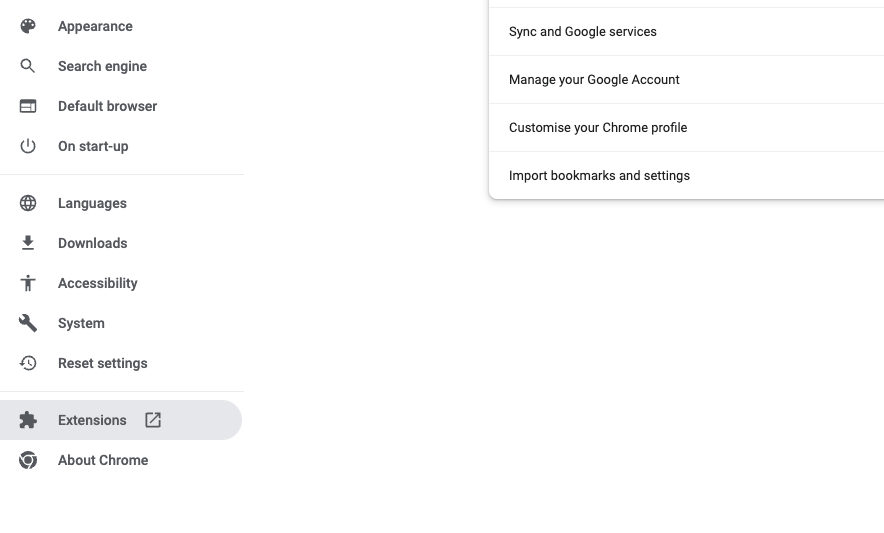Screen dimensions: 884x533
Task: Open Sync and Google services
Action: tap(686, 32)
